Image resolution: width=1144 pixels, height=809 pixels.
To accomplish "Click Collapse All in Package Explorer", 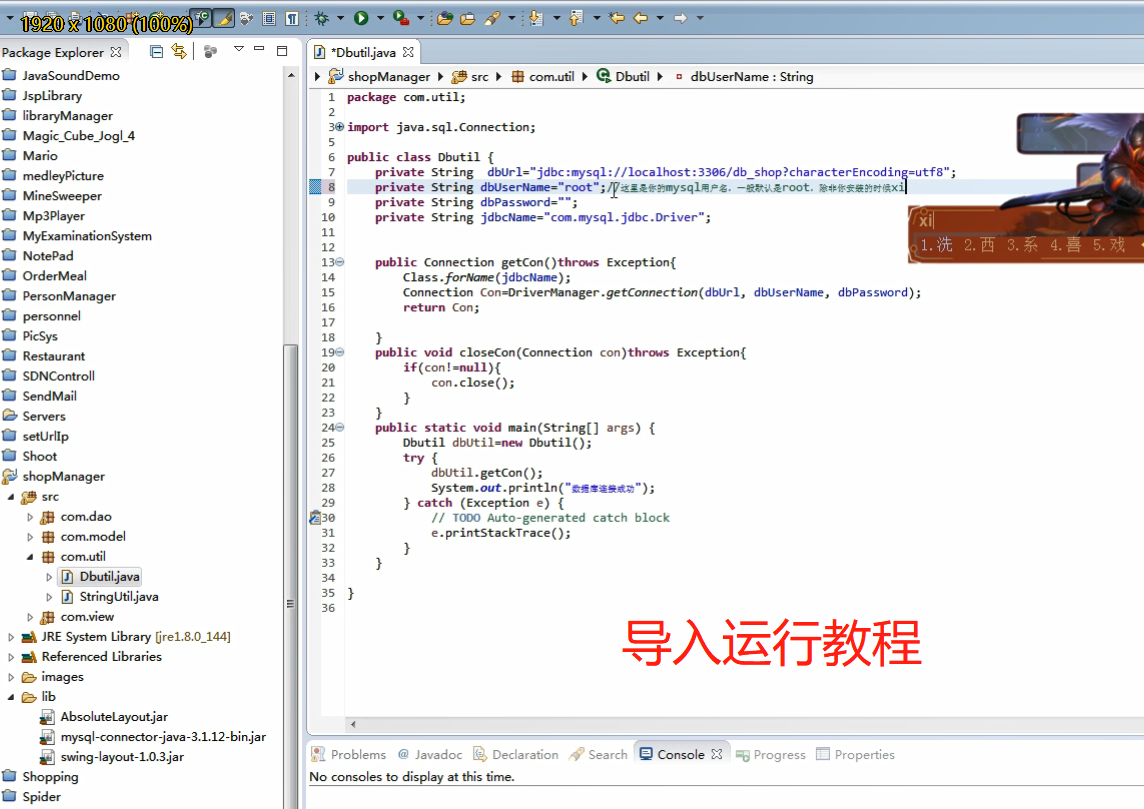I will [156, 51].
